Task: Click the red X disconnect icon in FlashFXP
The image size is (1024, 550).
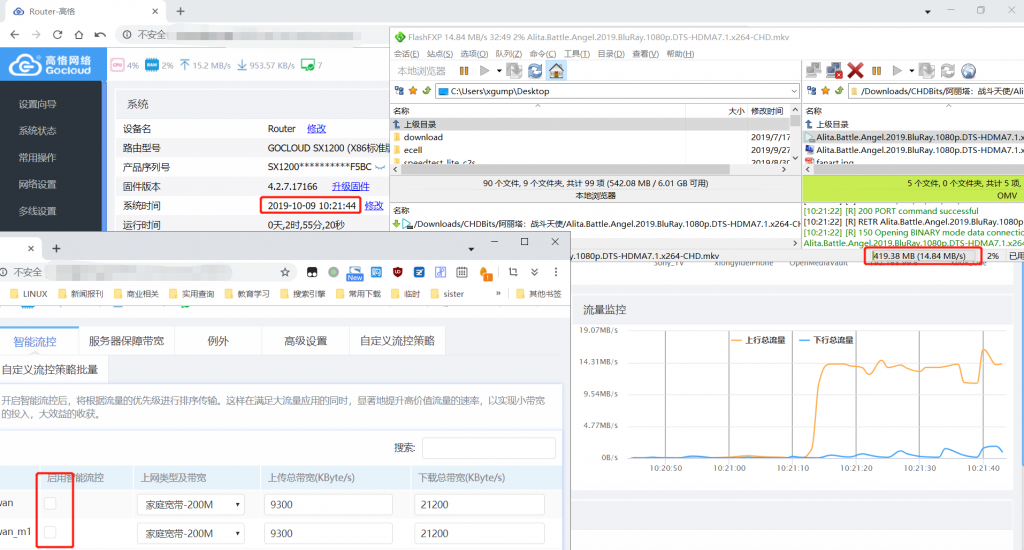Action: [855, 70]
